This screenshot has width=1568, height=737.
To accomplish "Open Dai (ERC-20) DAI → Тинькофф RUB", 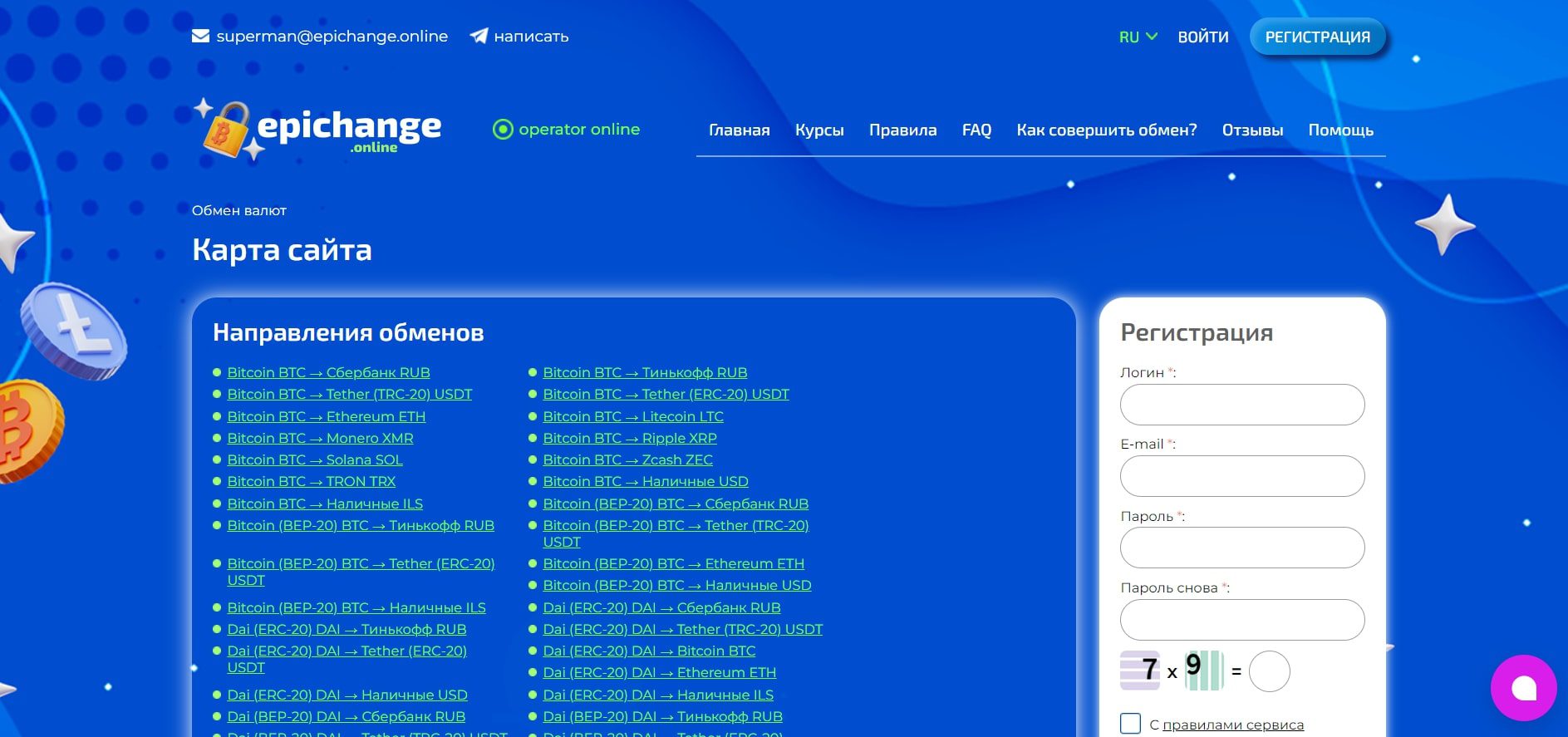I will 347,629.
